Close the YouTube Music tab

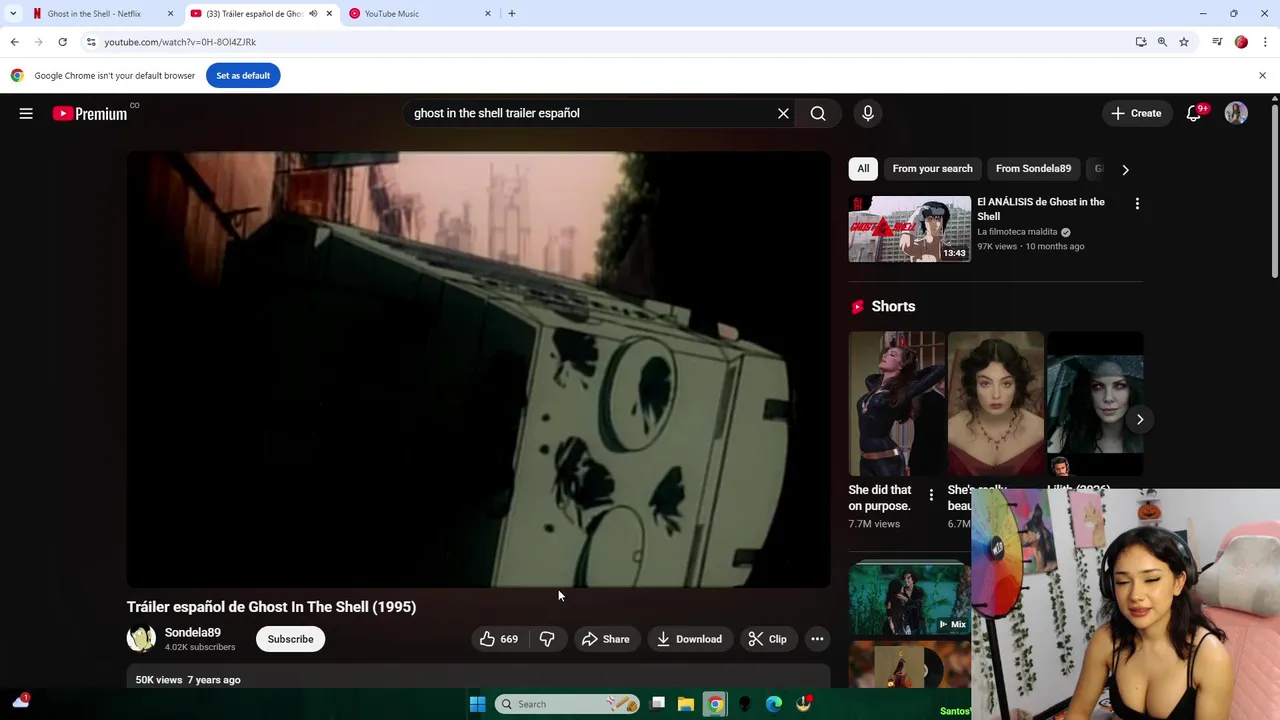pos(488,14)
